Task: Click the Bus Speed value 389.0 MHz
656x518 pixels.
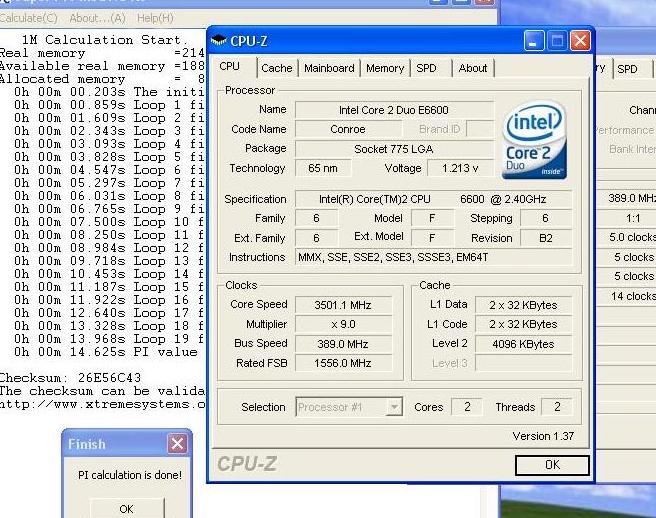Action: [343, 344]
